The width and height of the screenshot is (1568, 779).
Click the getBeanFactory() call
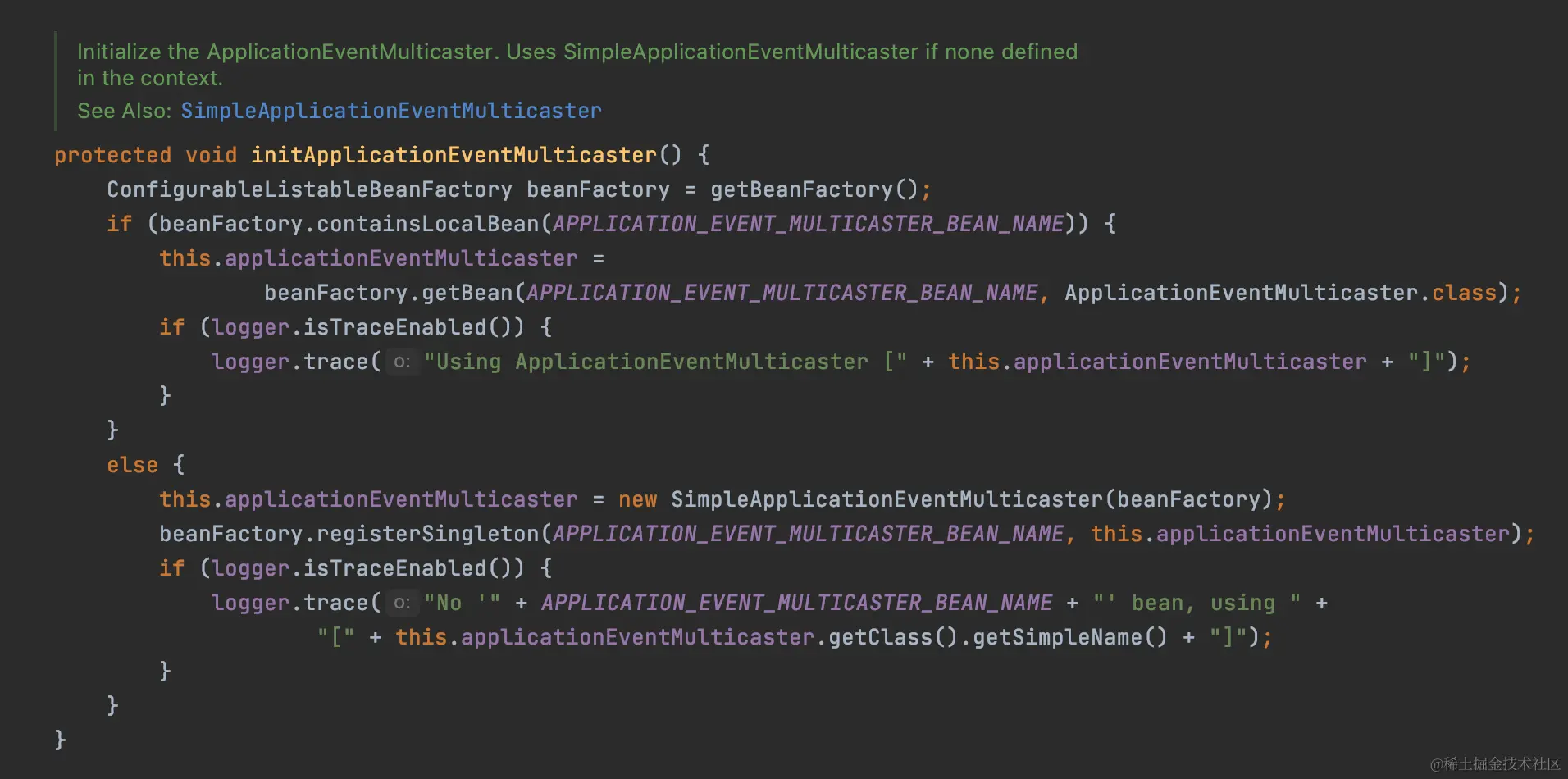click(814, 189)
